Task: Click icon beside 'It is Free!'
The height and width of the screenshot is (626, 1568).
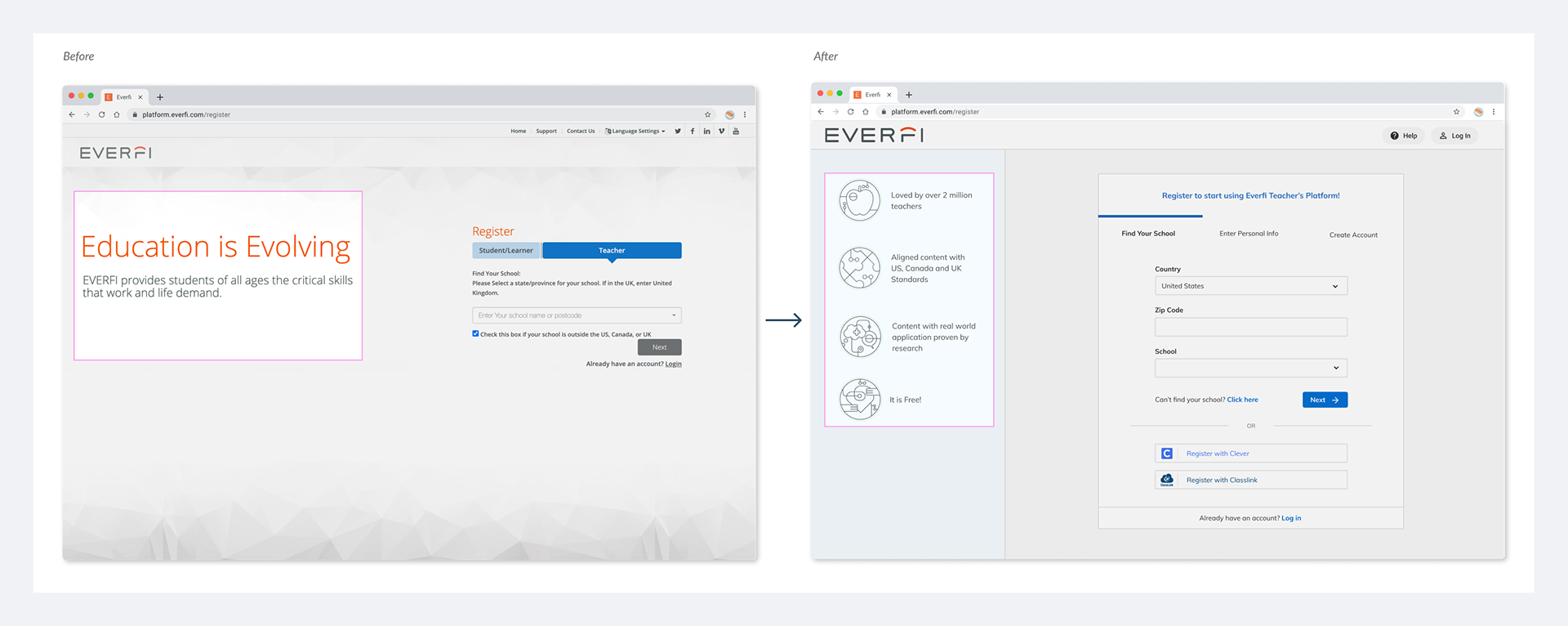Action: pos(861,400)
